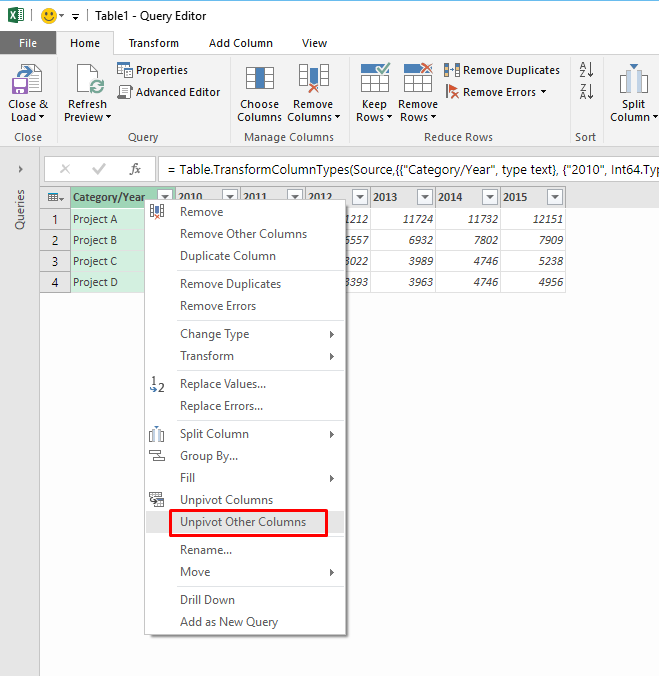The width and height of the screenshot is (659, 676).
Task: Choose Duplicate Column from context menu
Action: point(227,256)
